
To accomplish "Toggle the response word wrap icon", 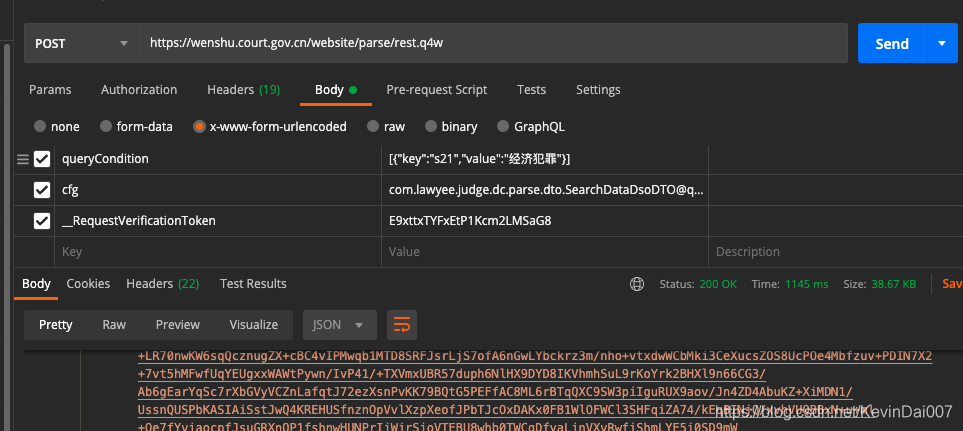I will pos(402,325).
